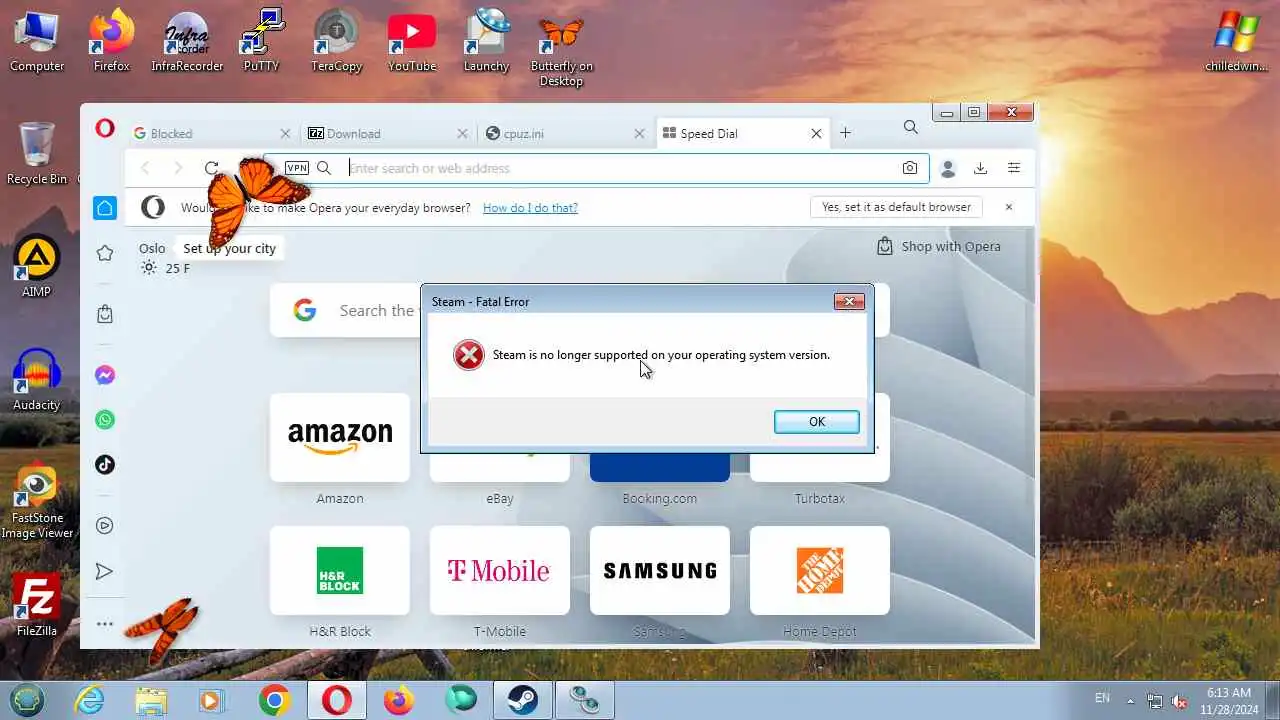
Task: Show hidden tray icons arrow
Action: click(1130, 701)
